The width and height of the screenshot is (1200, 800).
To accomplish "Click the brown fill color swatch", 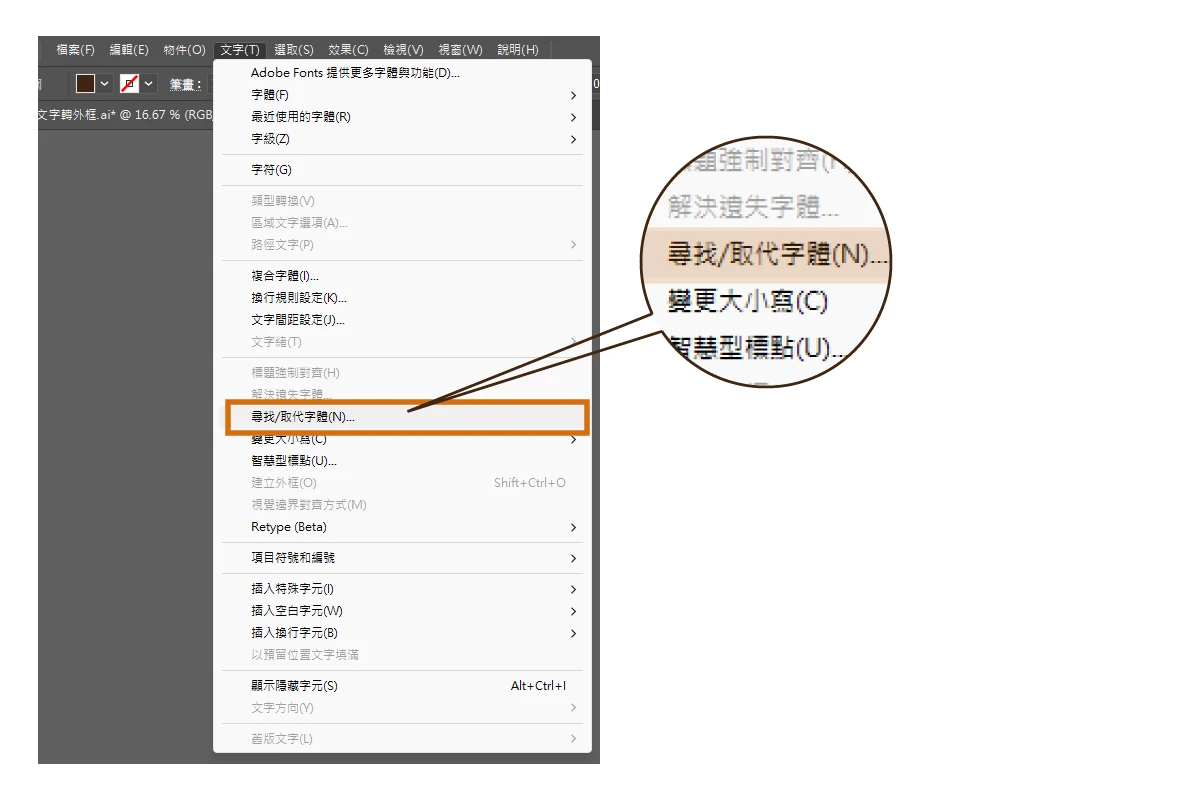I will [86, 83].
